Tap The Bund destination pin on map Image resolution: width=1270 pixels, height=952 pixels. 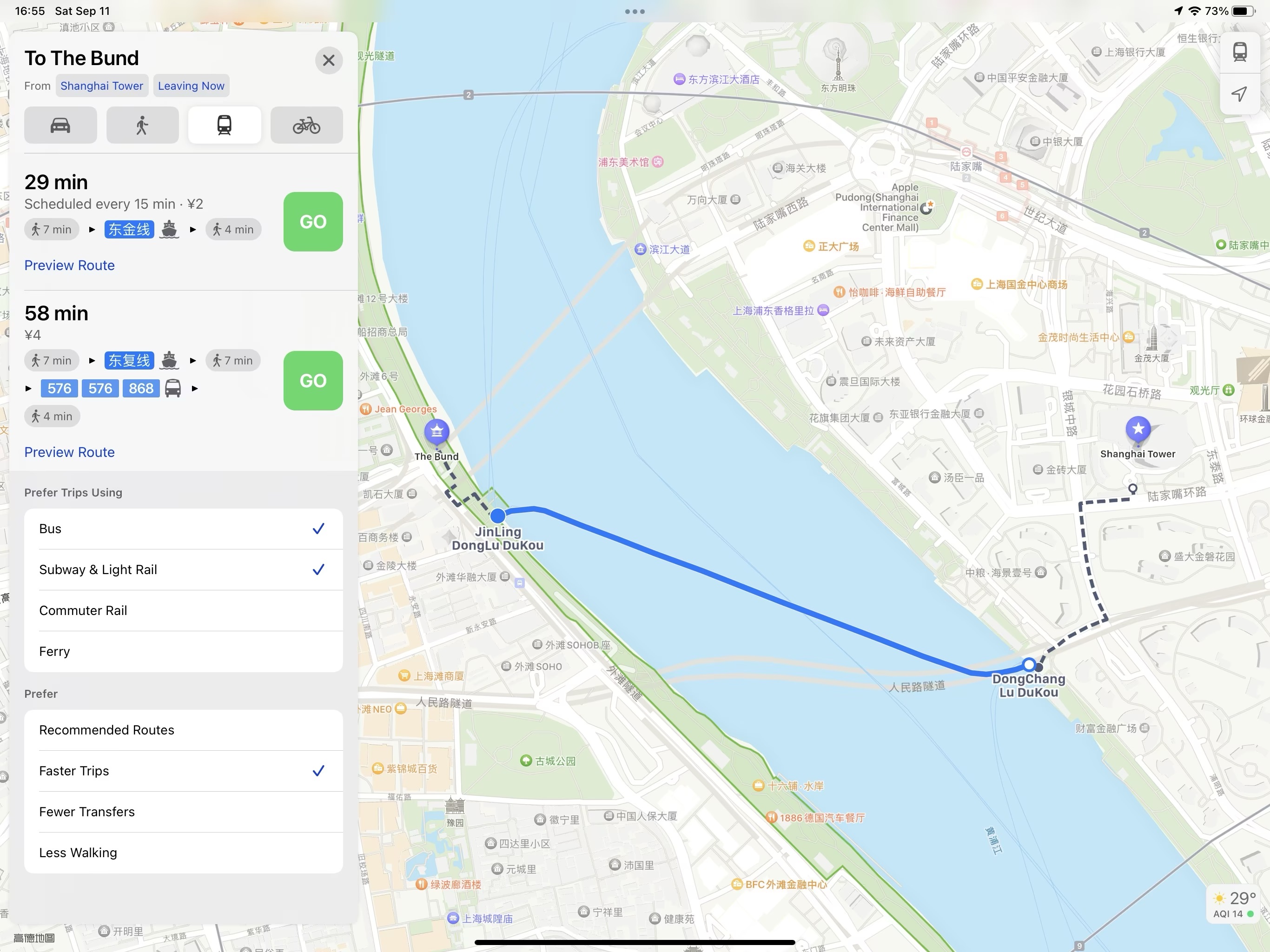pos(437,432)
